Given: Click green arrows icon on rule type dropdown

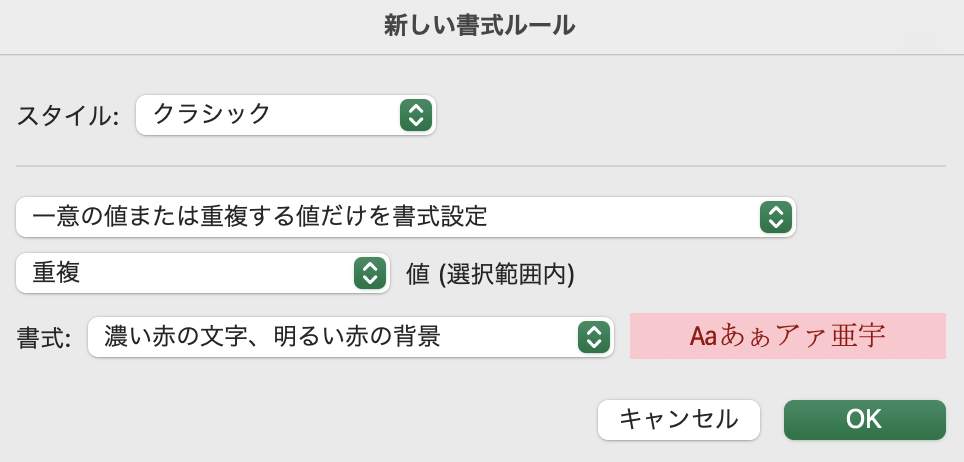Looking at the screenshot, I should tap(775, 217).
